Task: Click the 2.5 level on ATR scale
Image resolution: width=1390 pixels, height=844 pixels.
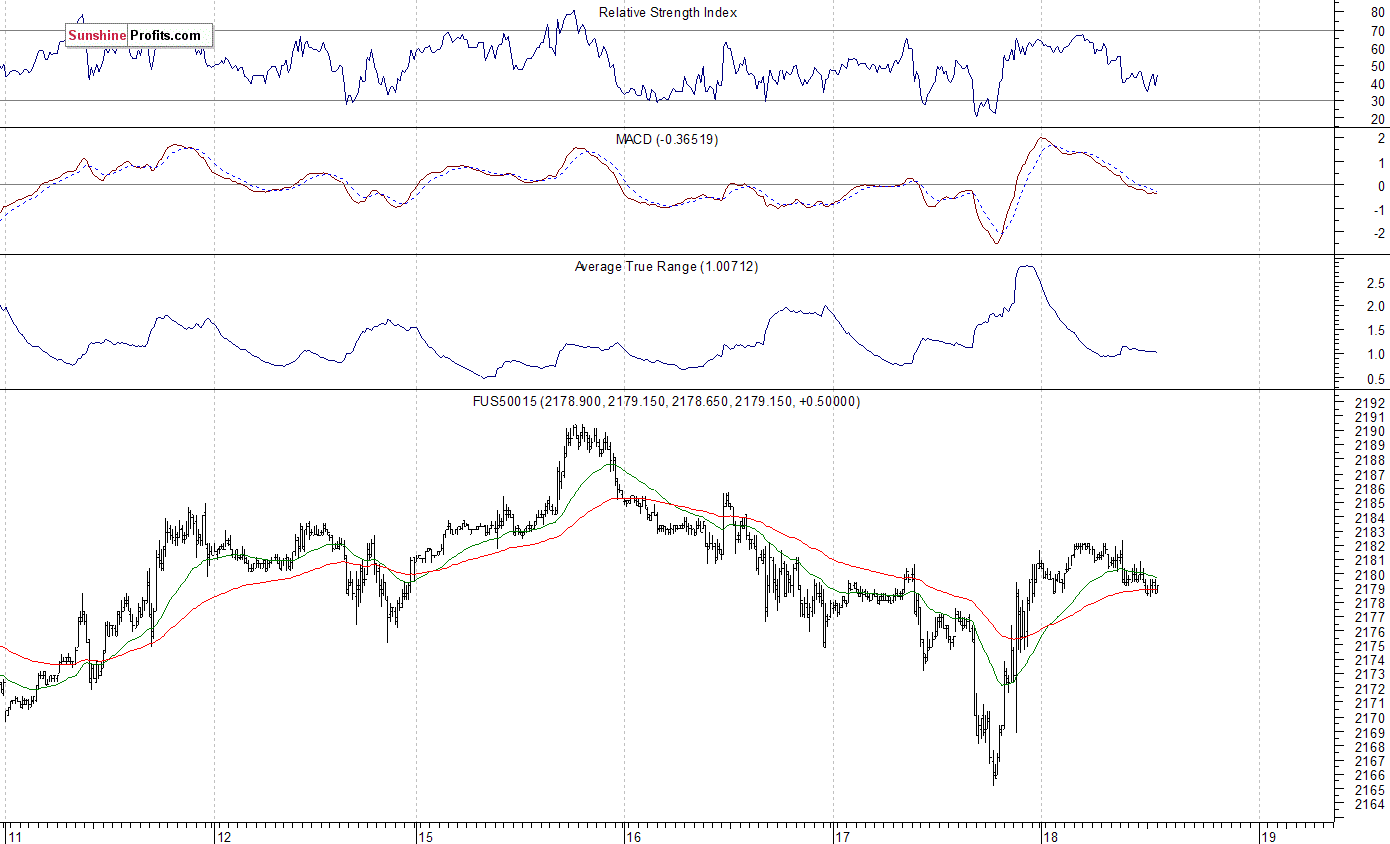Action: pyautogui.click(x=1376, y=284)
